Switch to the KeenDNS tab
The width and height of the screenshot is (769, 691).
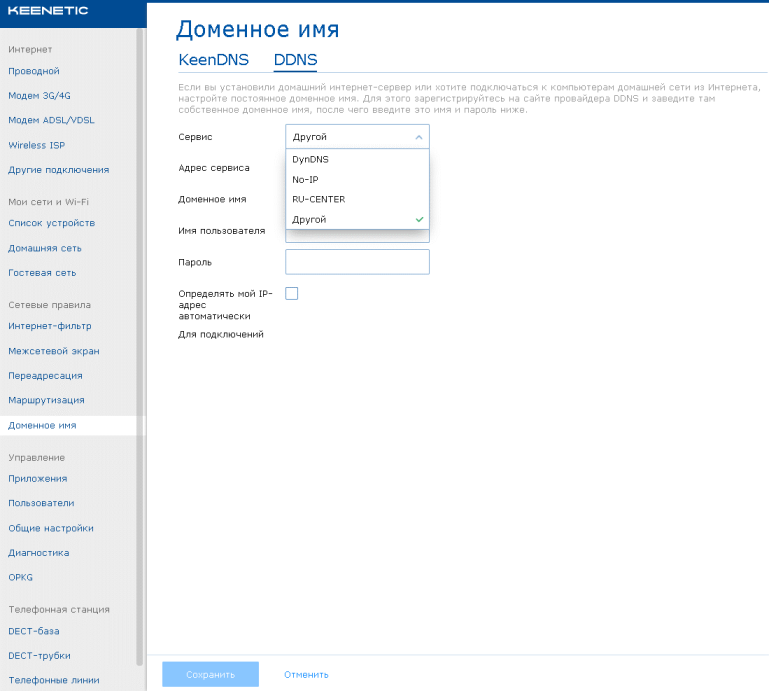[213, 60]
